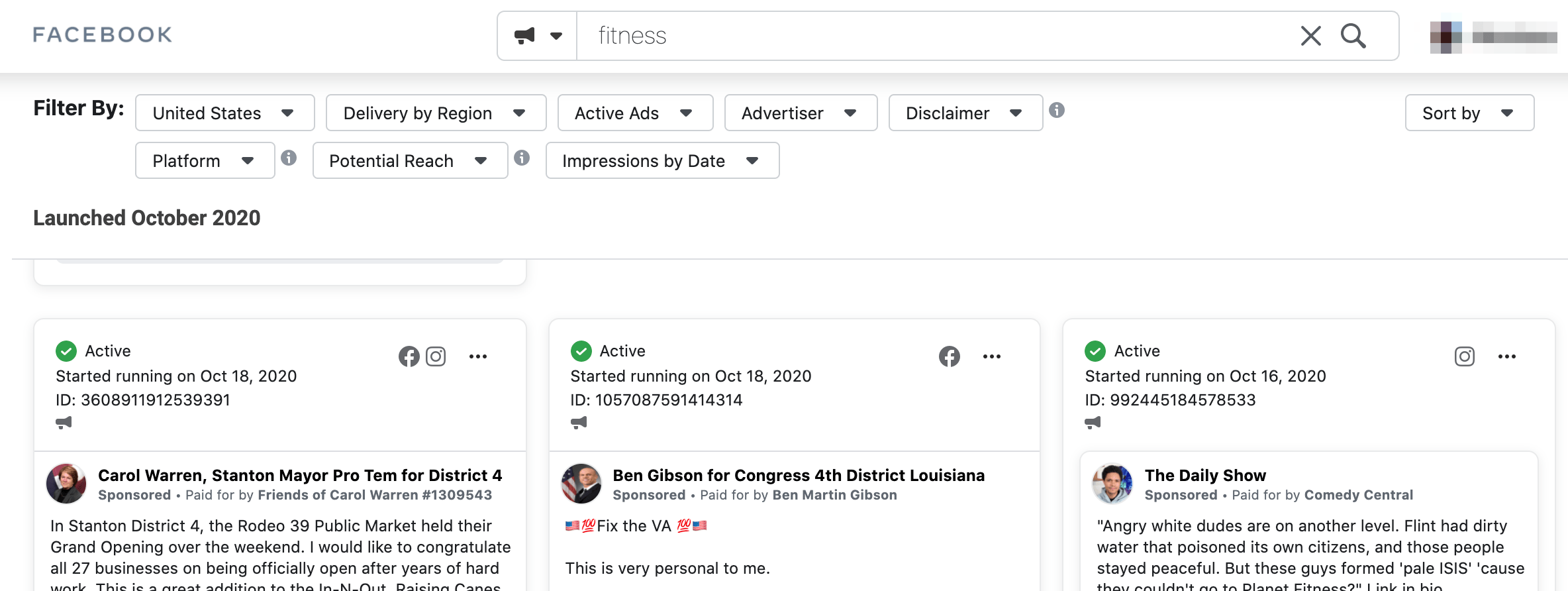Open Ben Gibson for Congress page link
The width and height of the screenshot is (1568, 591).
(x=798, y=475)
